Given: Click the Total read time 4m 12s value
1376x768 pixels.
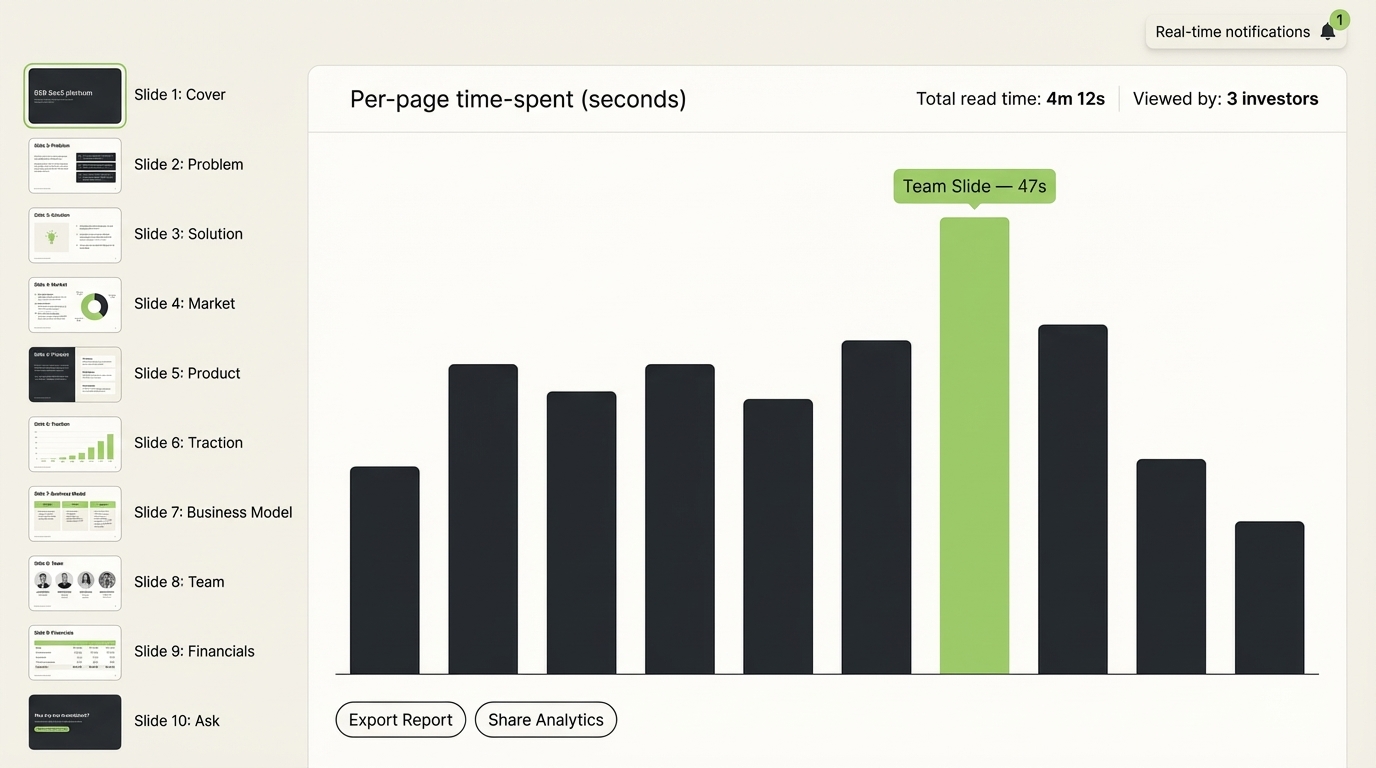Looking at the screenshot, I should (x=1075, y=98).
